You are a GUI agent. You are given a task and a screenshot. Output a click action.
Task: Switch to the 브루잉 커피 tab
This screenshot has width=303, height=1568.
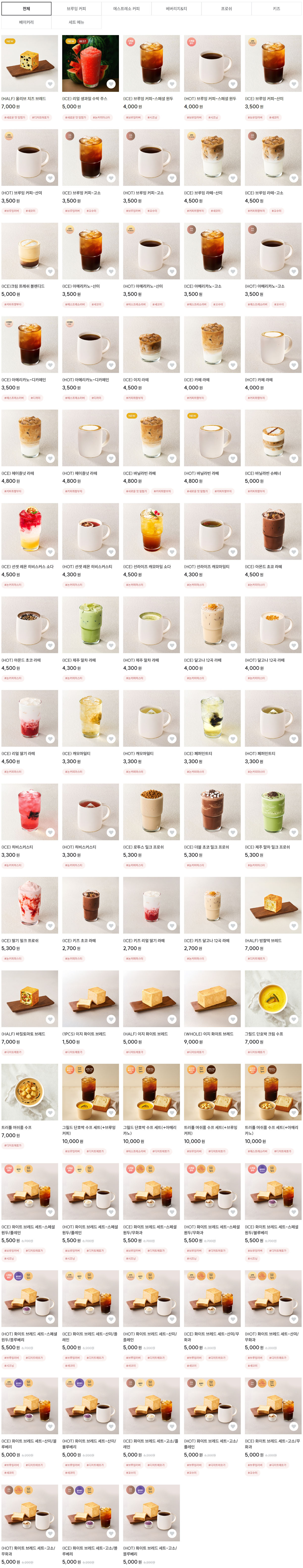click(76, 9)
